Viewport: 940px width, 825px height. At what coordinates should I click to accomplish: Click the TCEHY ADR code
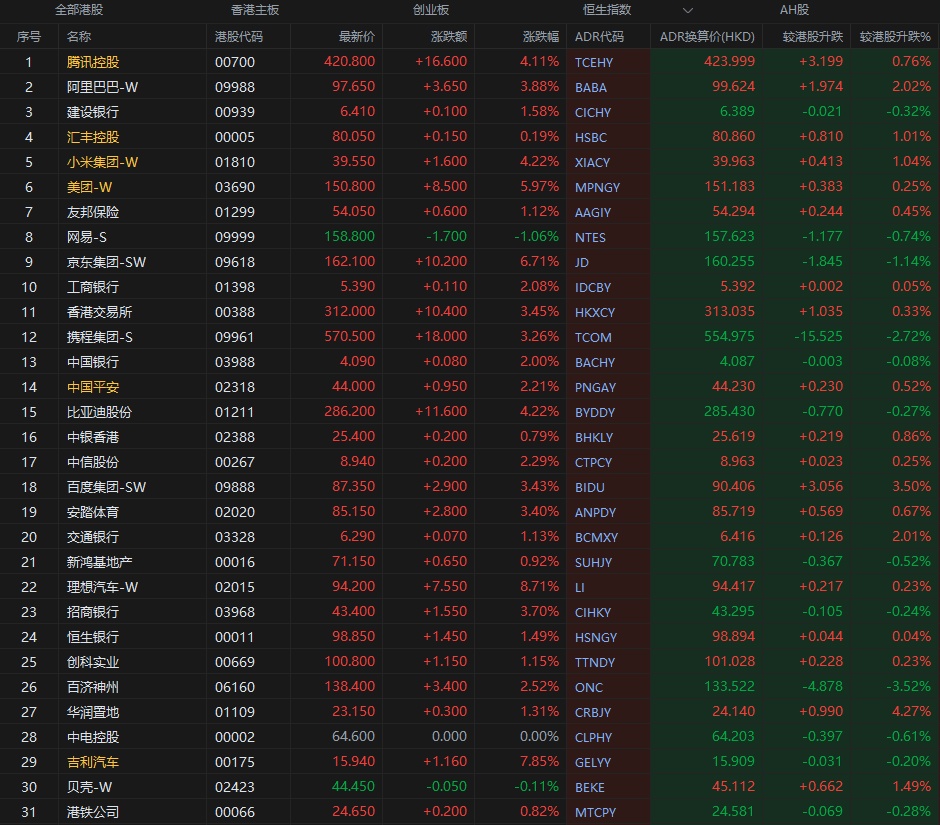pyautogui.click(x=593, y=62)
